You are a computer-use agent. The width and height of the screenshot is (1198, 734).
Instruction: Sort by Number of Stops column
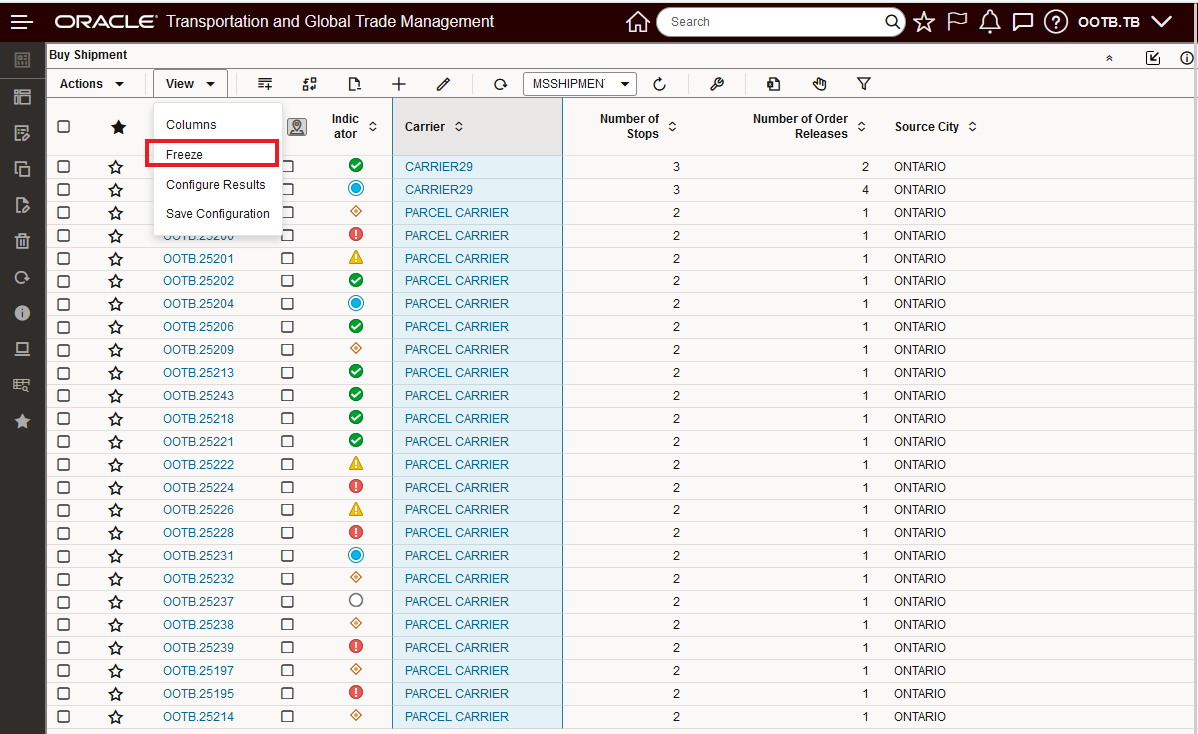(x=672, y=127)
